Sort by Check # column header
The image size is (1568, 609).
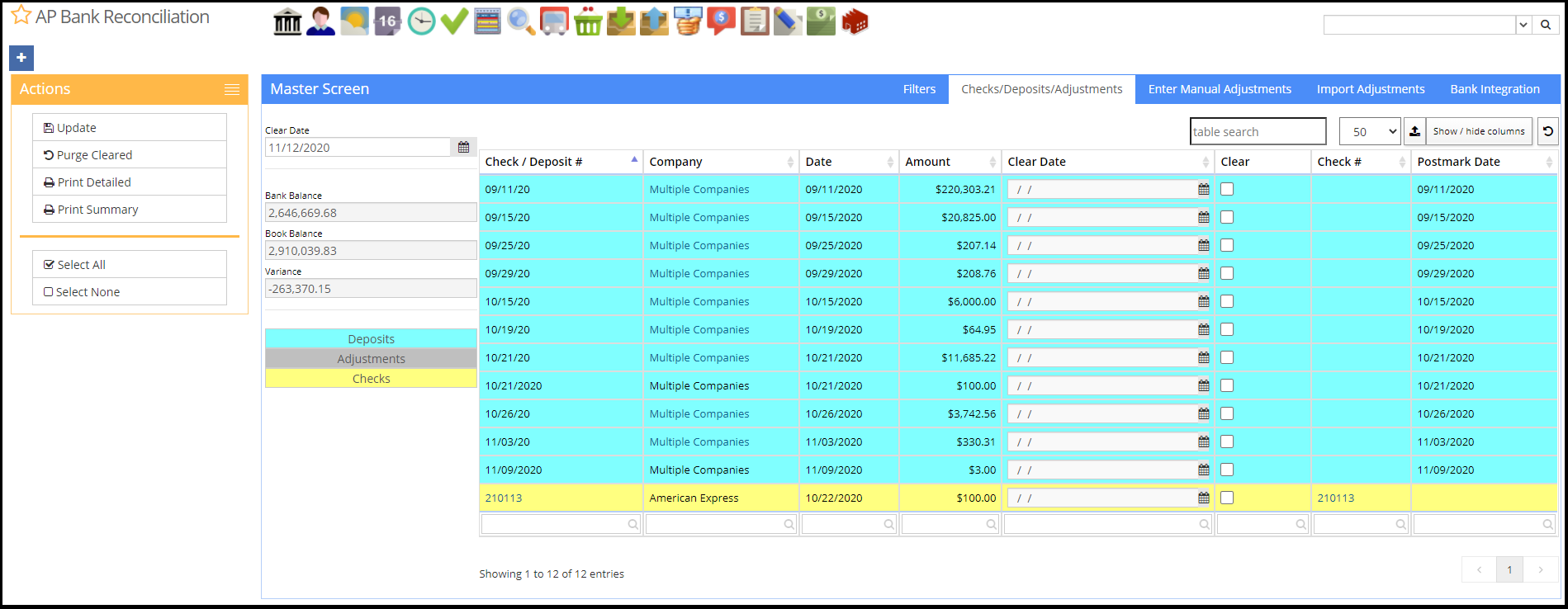click(x=1361, y=162)
